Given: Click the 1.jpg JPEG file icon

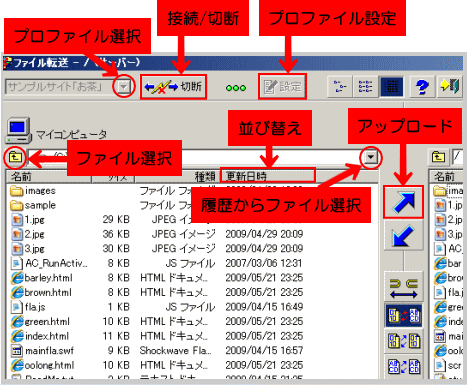Looking at the screenshot, I should (17, 220).
